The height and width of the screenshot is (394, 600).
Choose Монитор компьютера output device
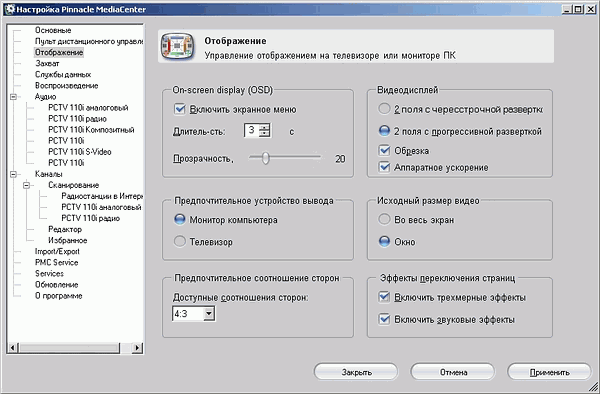click(180, 219)
